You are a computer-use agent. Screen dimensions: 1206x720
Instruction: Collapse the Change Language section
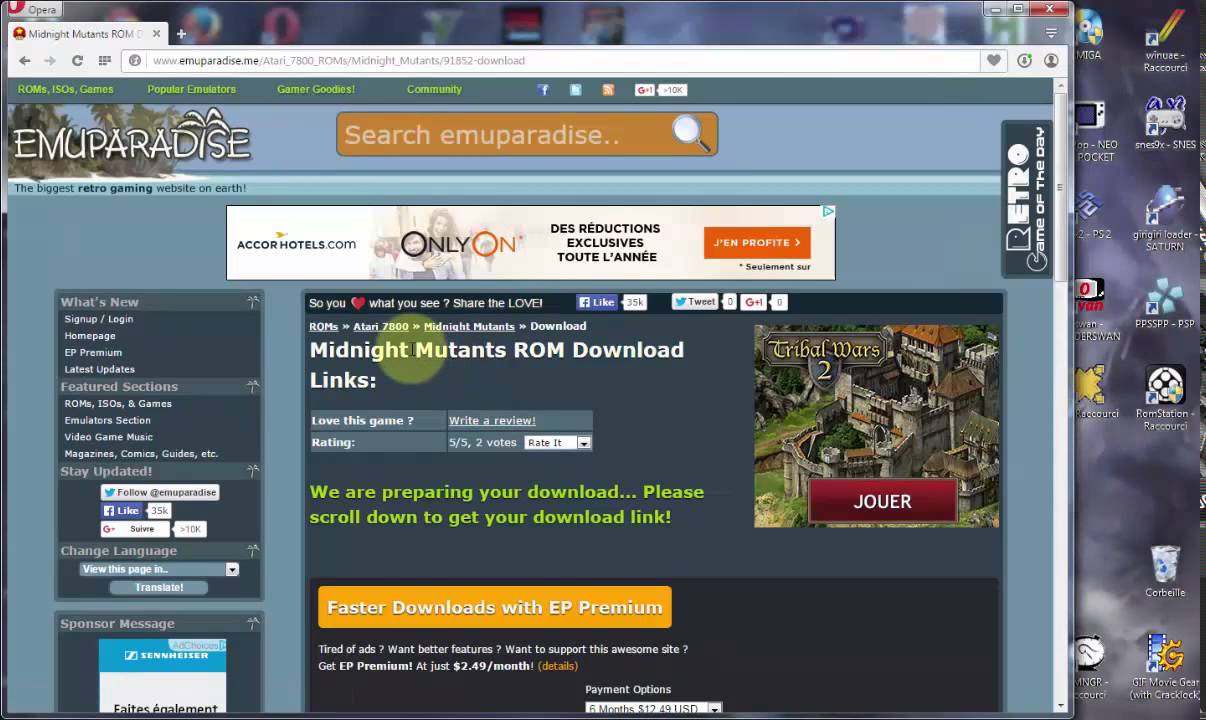click(253, 550)
